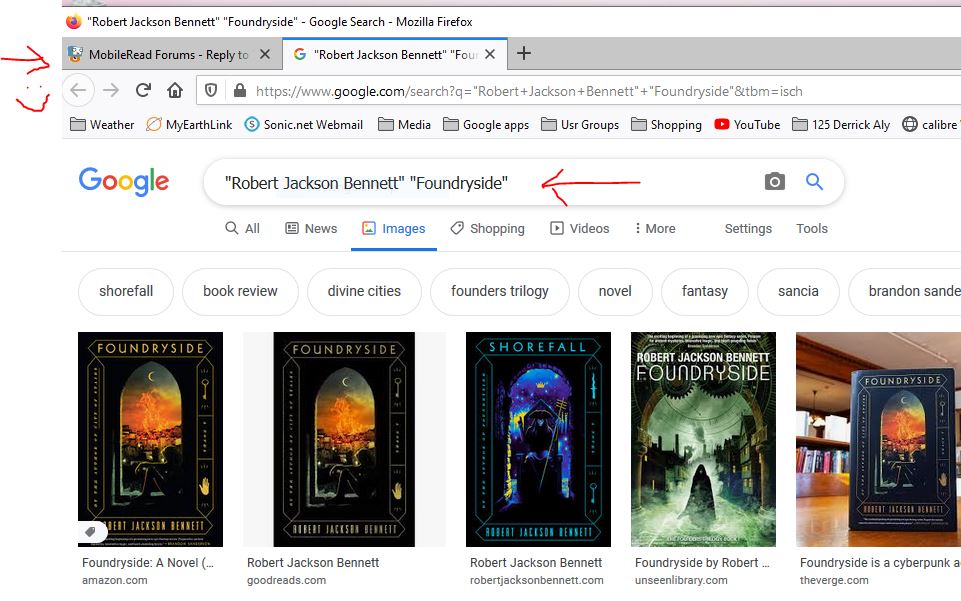Close the Google Search tab
The height and width of the screenshot is (601, 961).
click(x=490, y=54)
